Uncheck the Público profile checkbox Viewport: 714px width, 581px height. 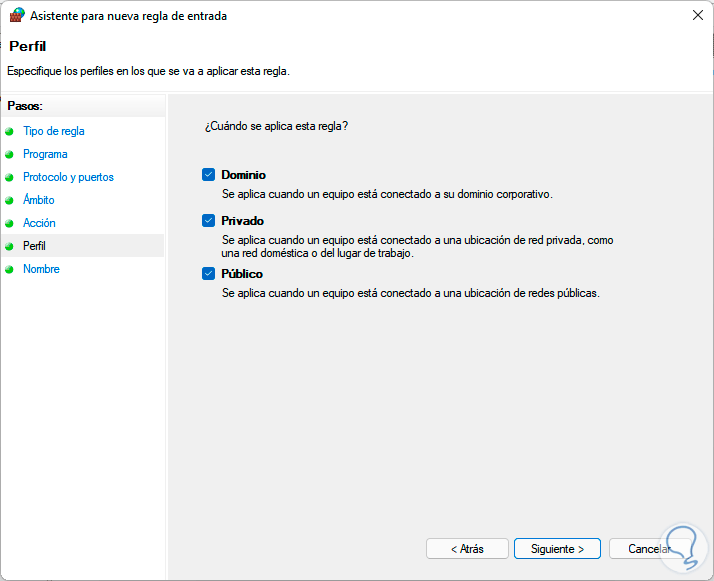tap(209, 274)
